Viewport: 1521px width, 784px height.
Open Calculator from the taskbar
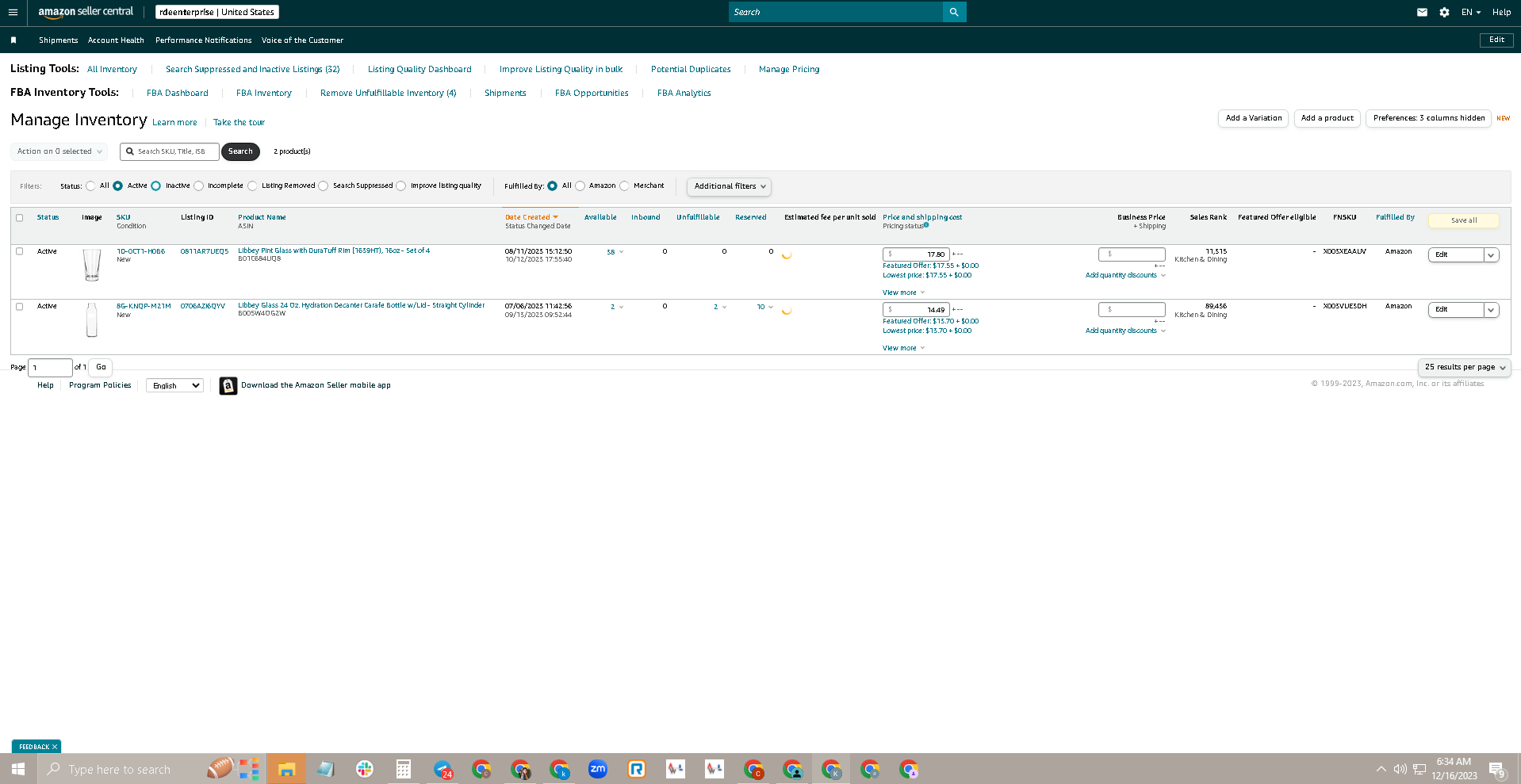tap(404, 769)
